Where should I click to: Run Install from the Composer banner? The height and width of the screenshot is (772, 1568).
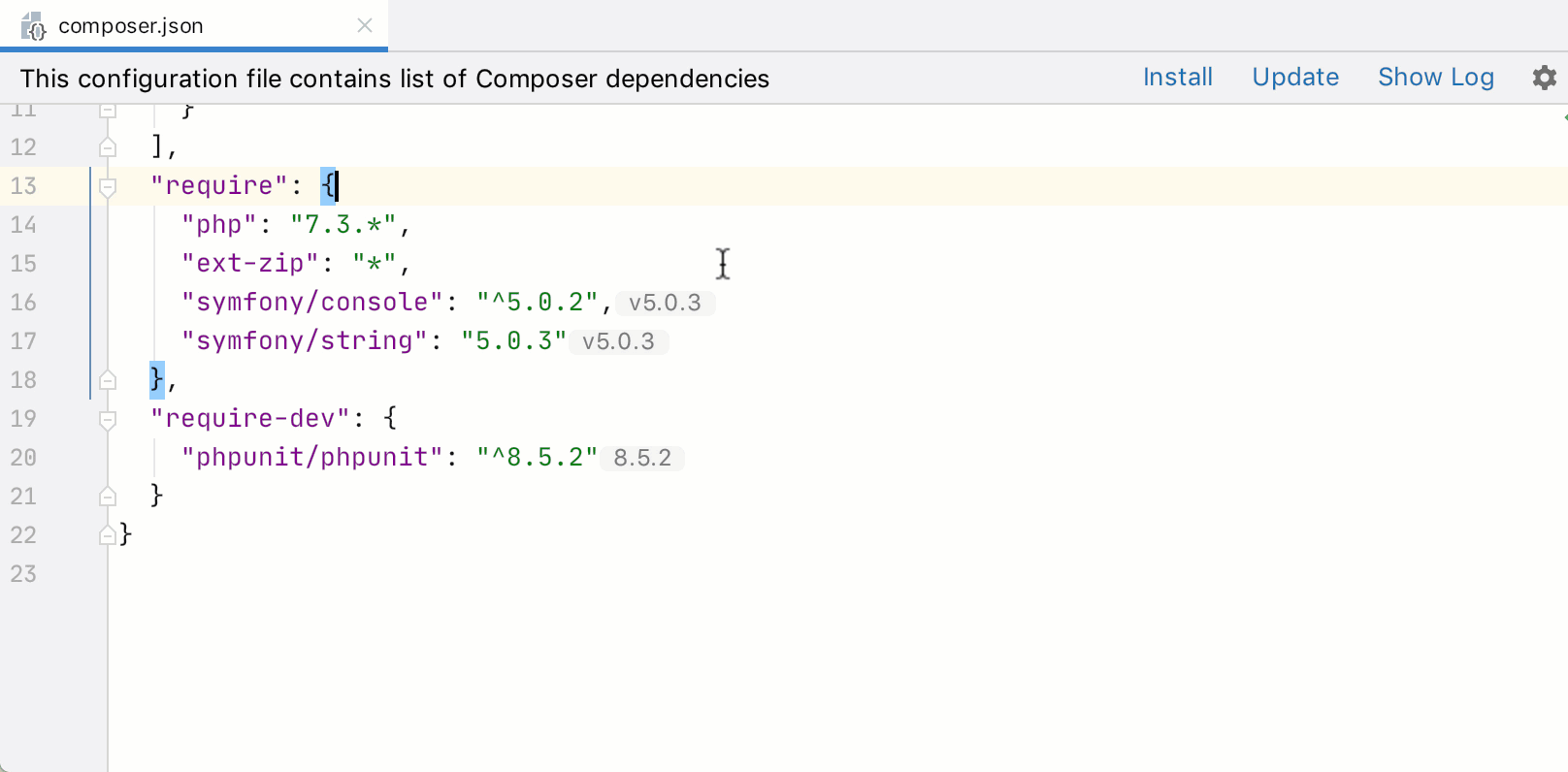[1177, 78]
